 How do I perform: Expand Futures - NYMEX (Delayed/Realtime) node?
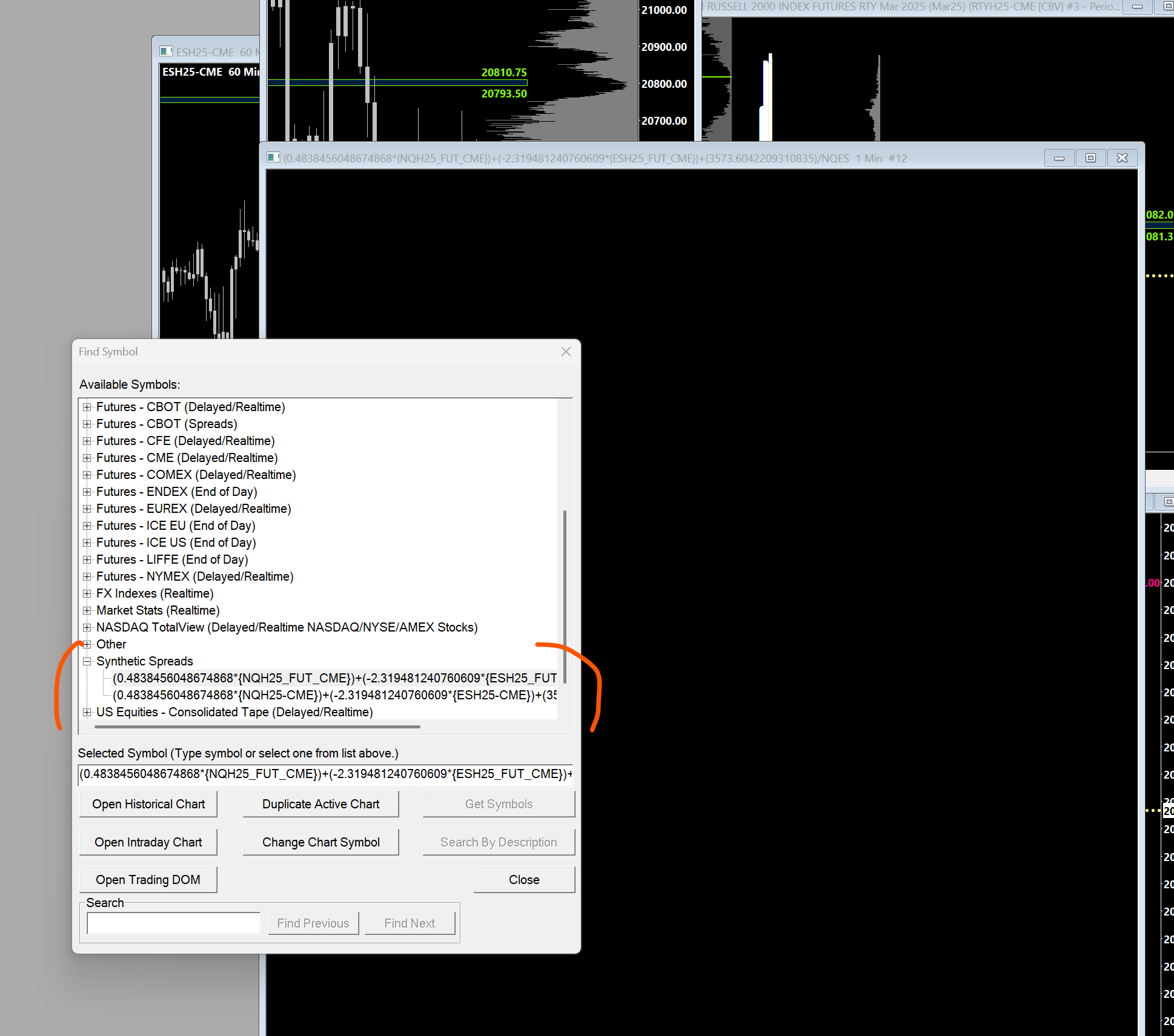coord(87,576)
